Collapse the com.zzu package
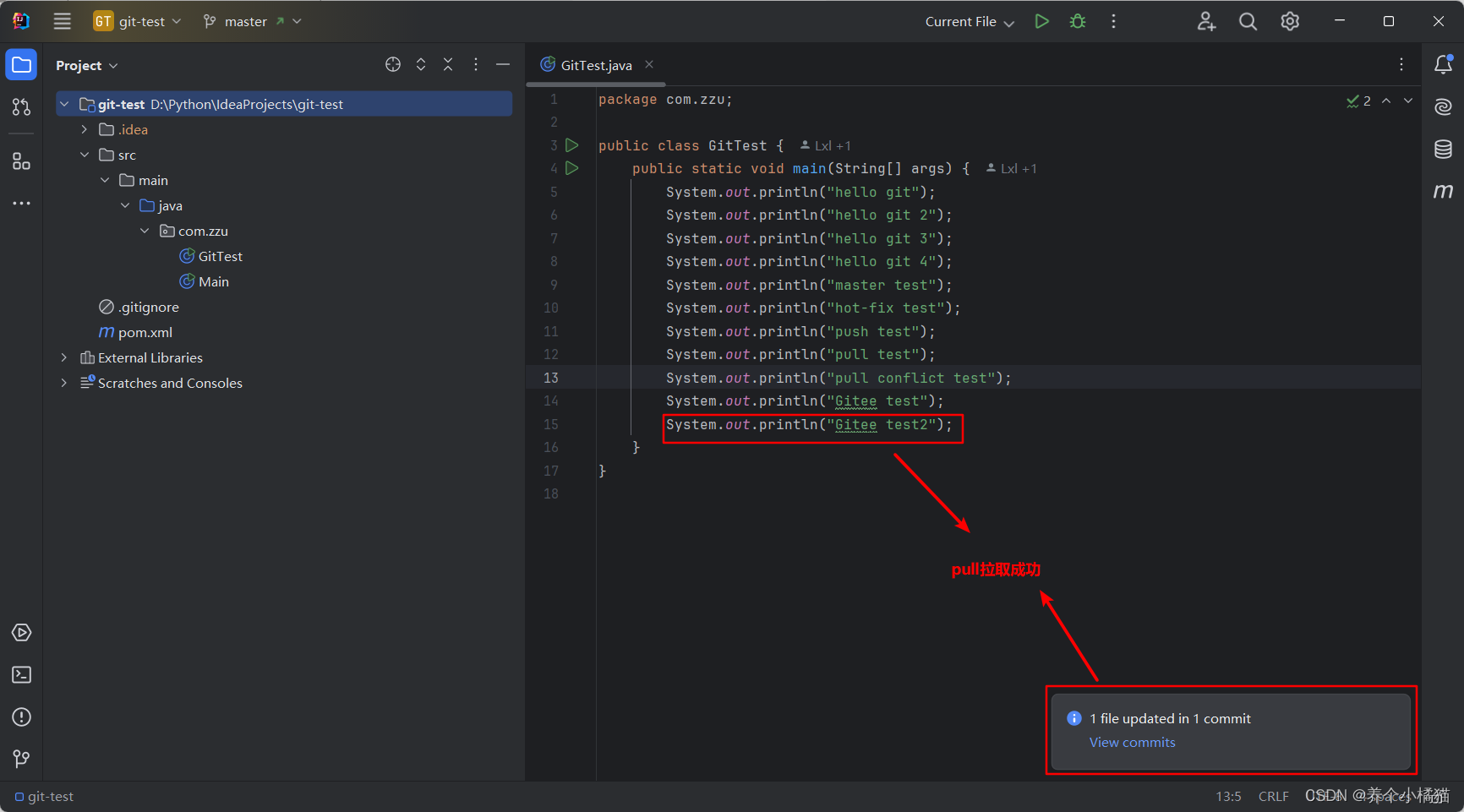 click(x=145, y=231)
